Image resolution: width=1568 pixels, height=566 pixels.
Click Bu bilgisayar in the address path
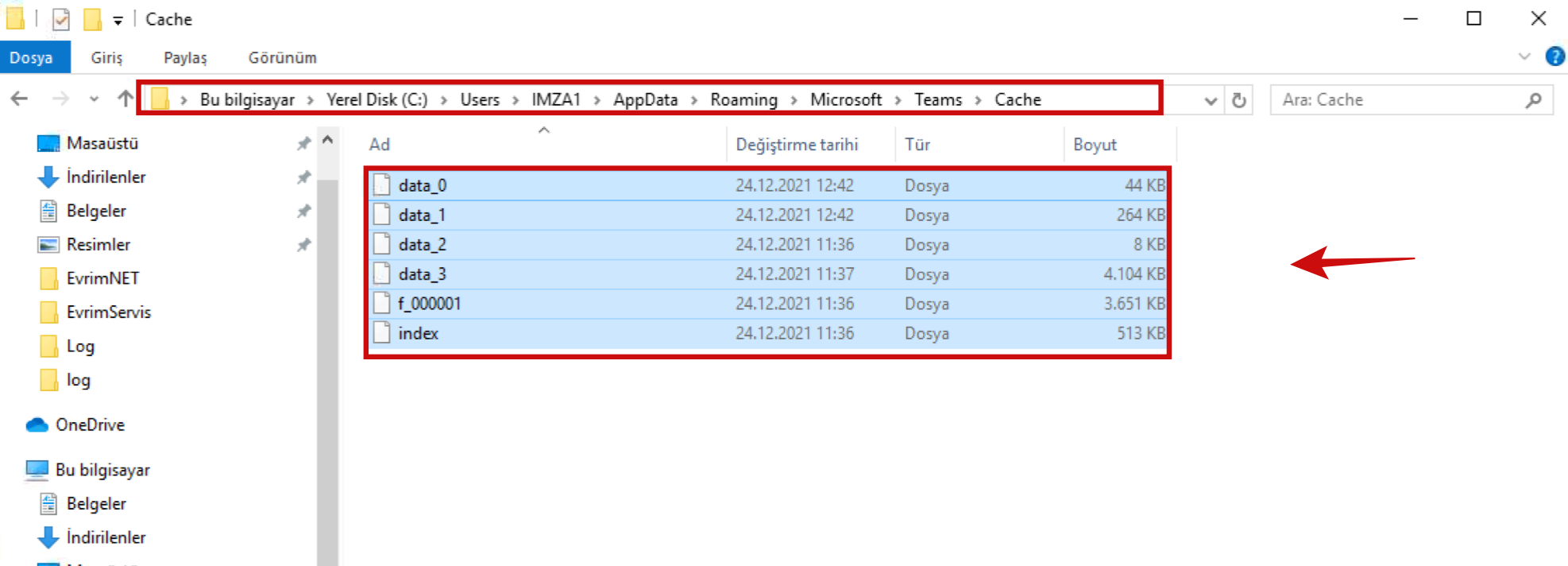247,100
